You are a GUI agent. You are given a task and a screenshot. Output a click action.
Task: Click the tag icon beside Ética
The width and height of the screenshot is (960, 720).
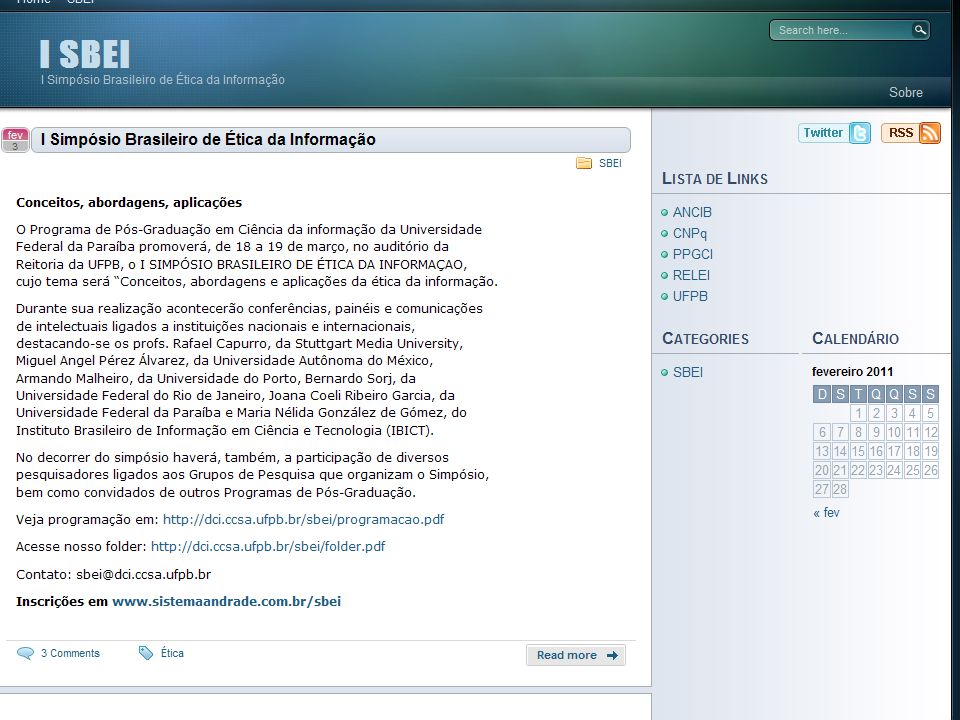146,653
